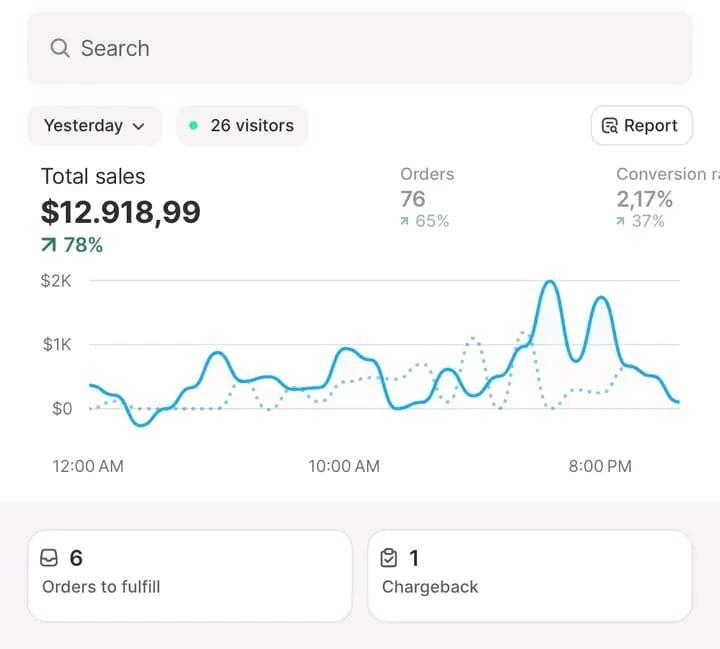Click the $0 axis label

point(62,408)
